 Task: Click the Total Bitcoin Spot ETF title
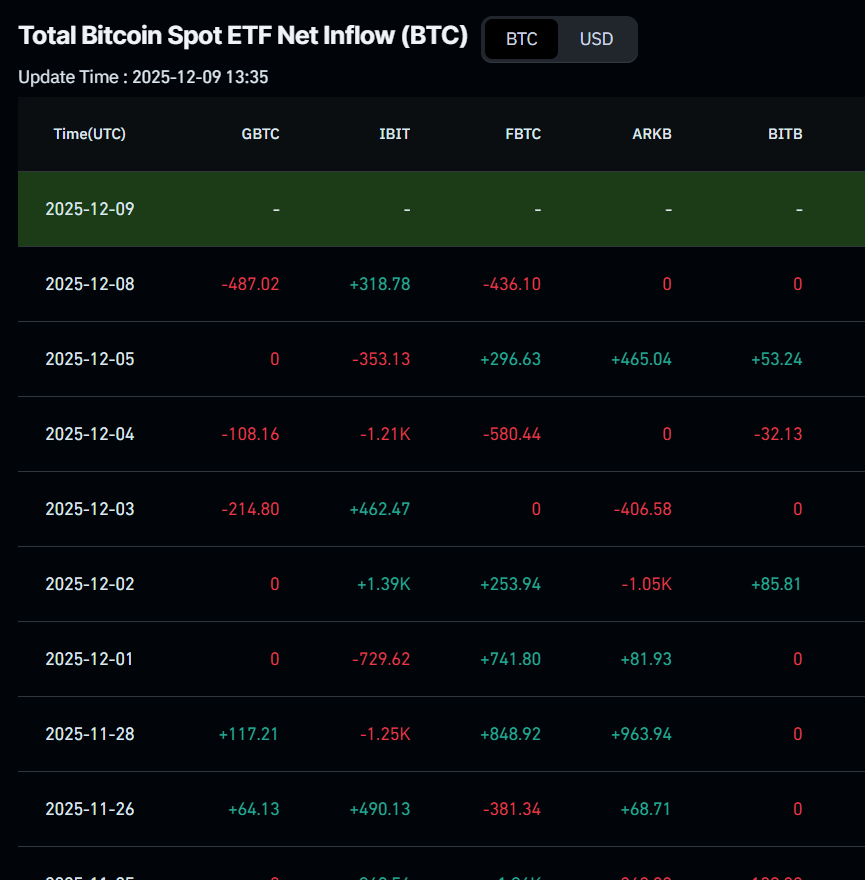[x=243, y=36]
